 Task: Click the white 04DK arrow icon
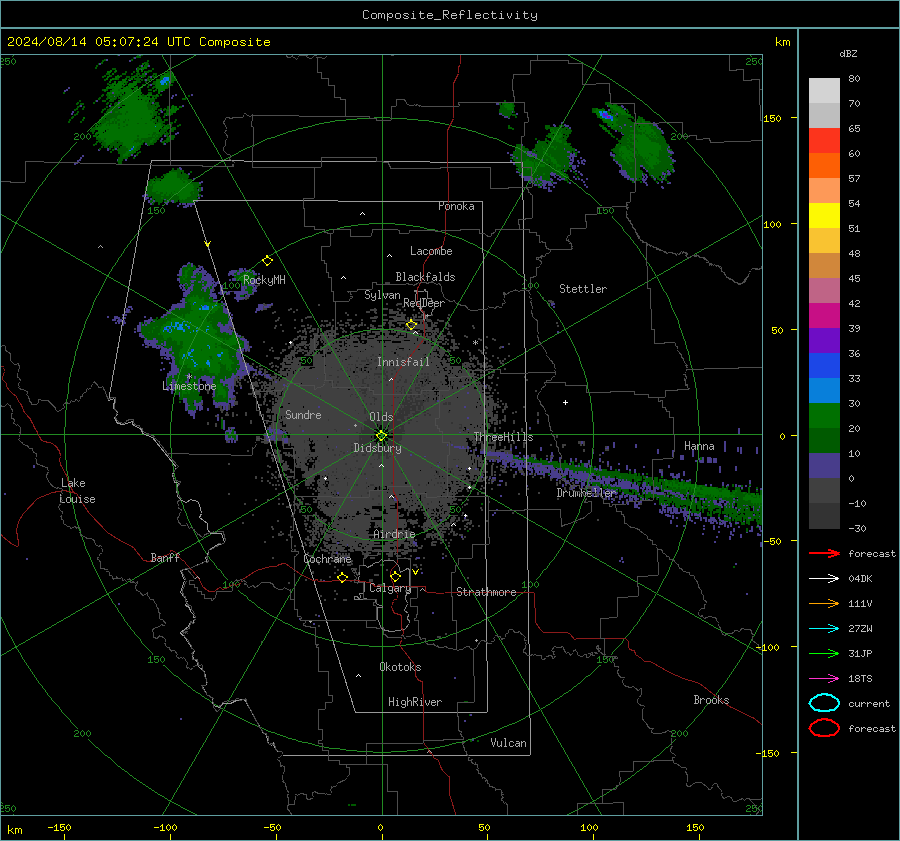pyautogui.click(x=824, y=579)
